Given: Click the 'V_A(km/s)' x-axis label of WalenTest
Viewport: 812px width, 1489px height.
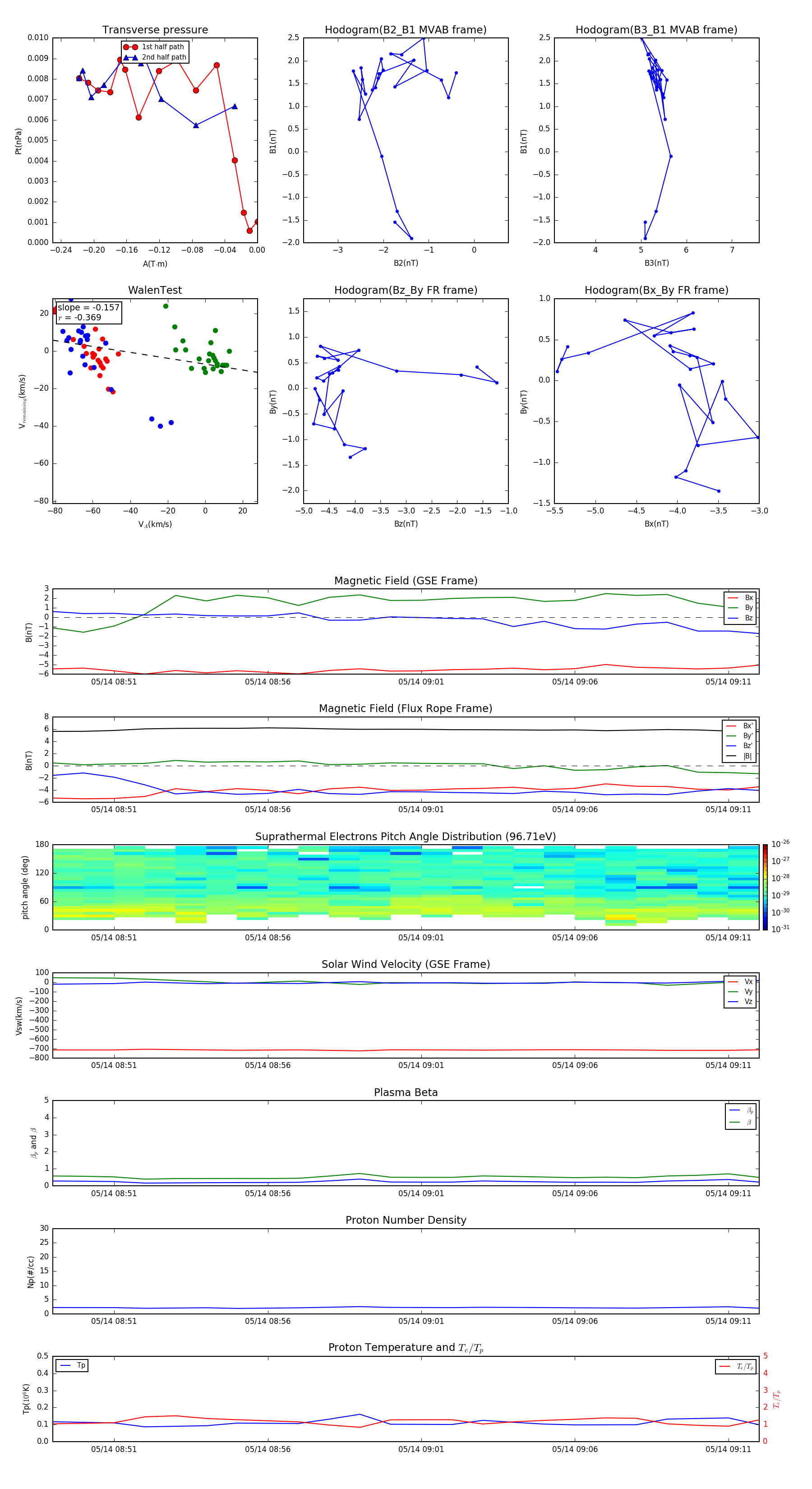Looking at the screenshot, I should click(x=155, y=524).
